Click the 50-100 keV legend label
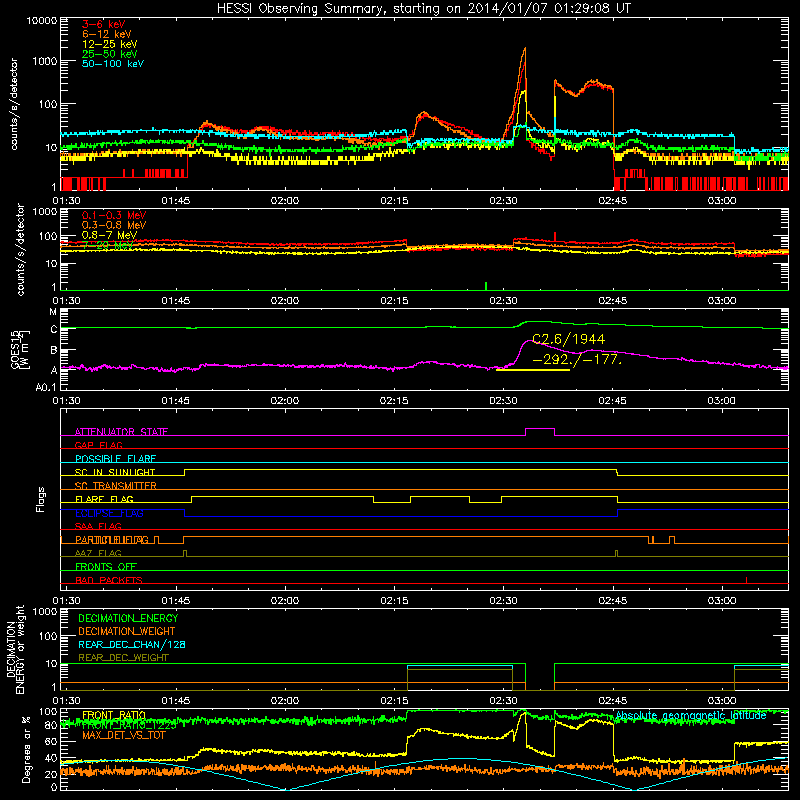Viewport: 800px width, 800px height. 113,64
